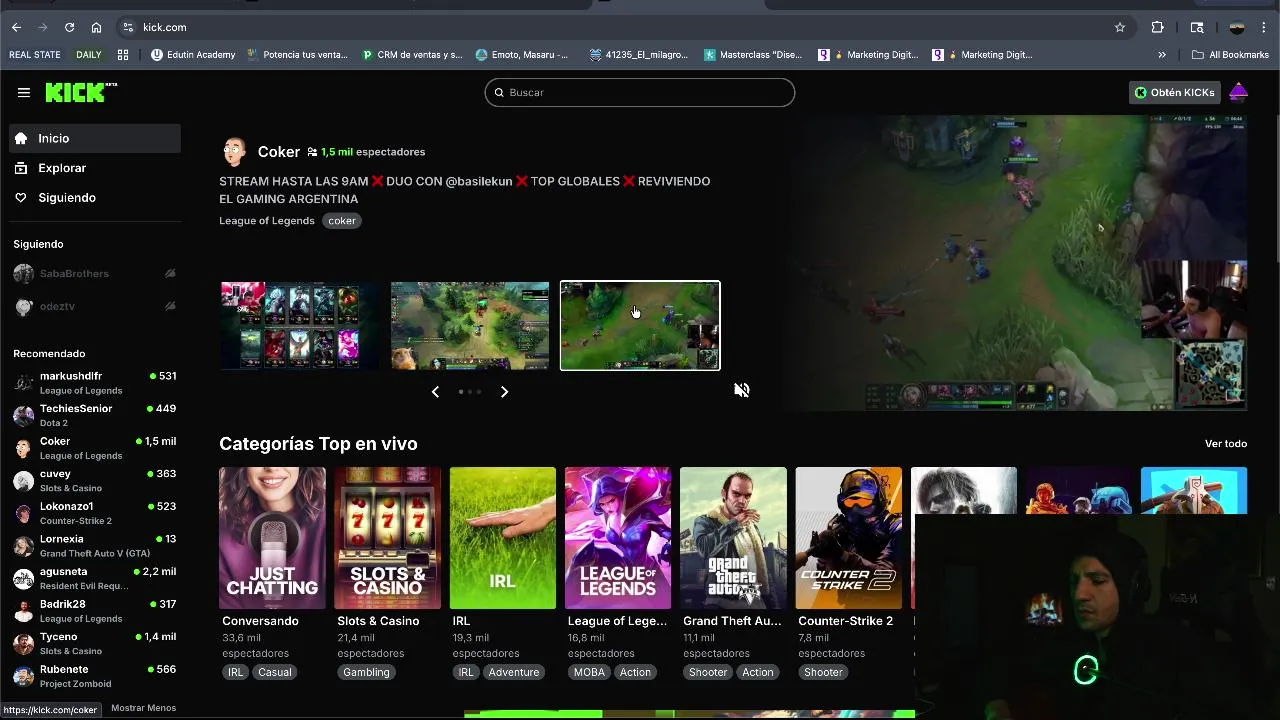
Task: Click MOBA tag under League of Legends
Action: click(x=589, y=672)
